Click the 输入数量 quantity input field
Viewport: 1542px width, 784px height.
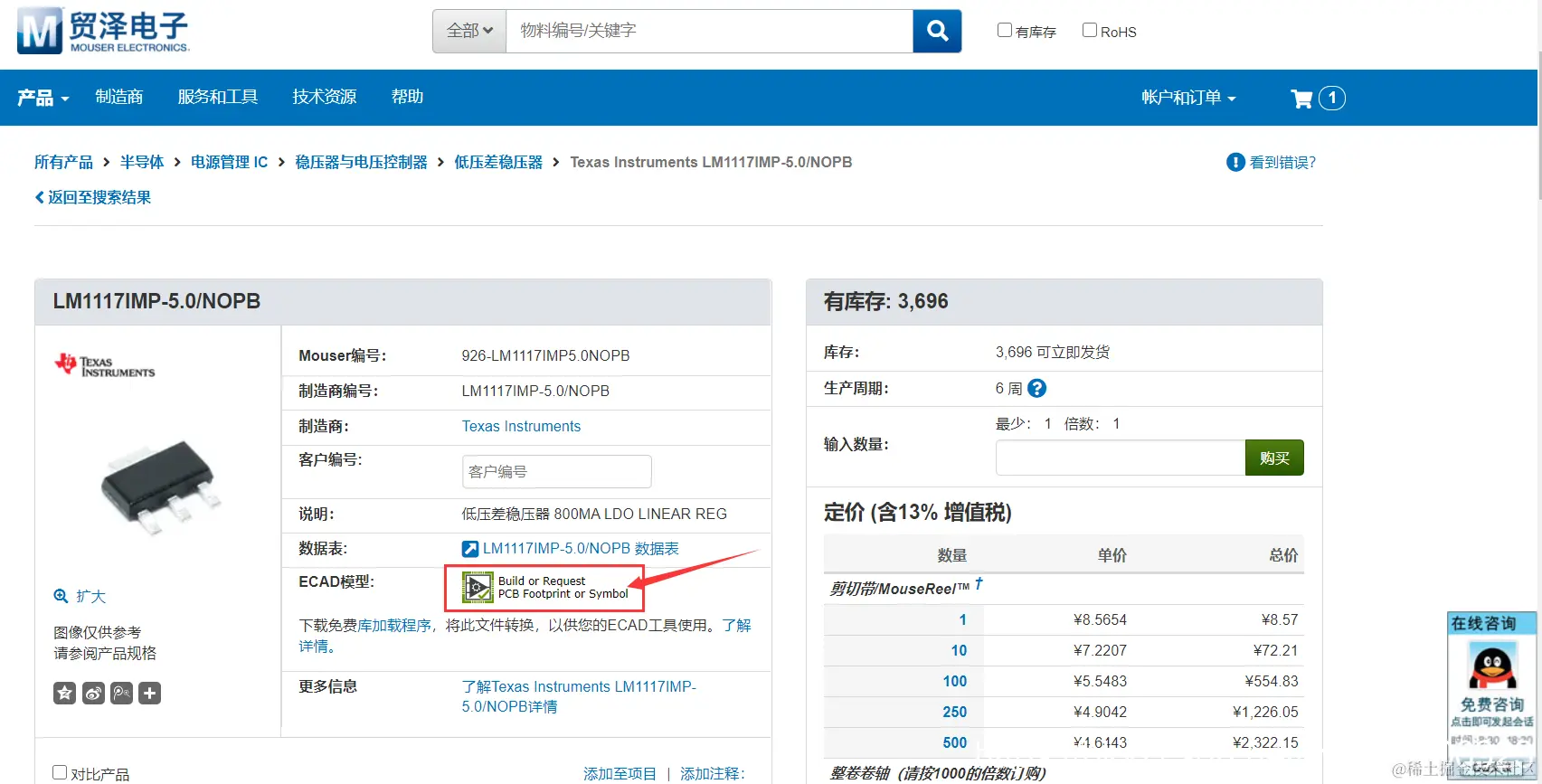pyautogui.click(x=1121, y=458)
